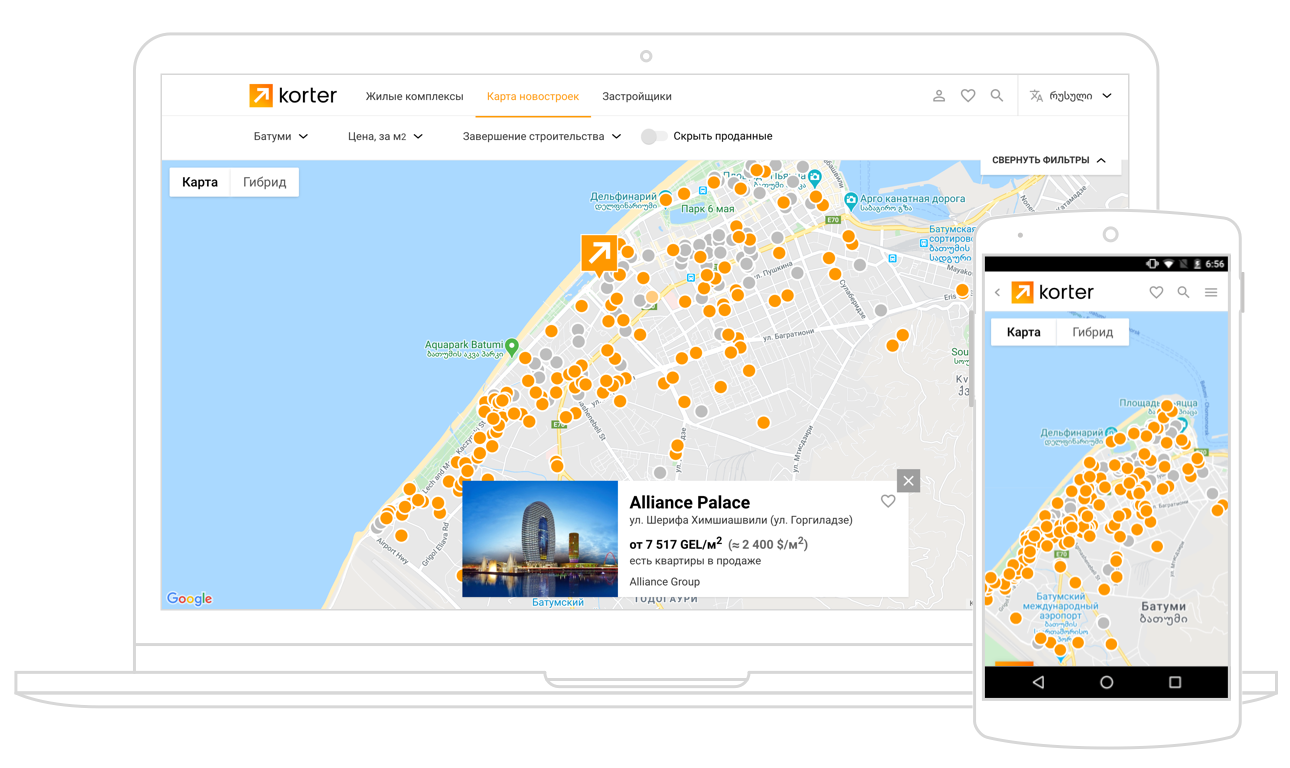
Task: Expand Завершение строительства filter
Action: pyautogui.click(x=541, y=136)
